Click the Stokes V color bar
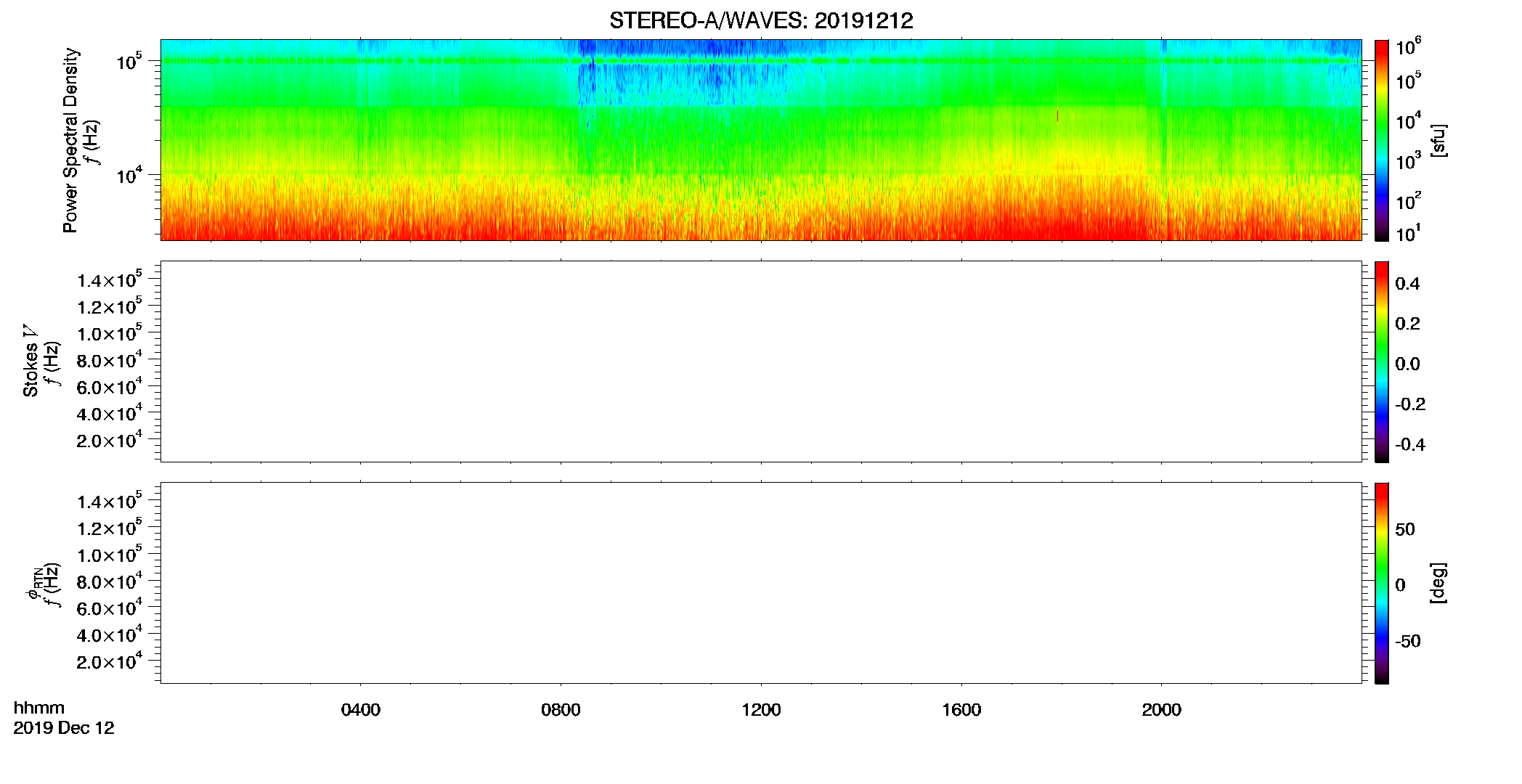Image resolution: width=1522 pixels, height=784 pixels. point(1382,362)
